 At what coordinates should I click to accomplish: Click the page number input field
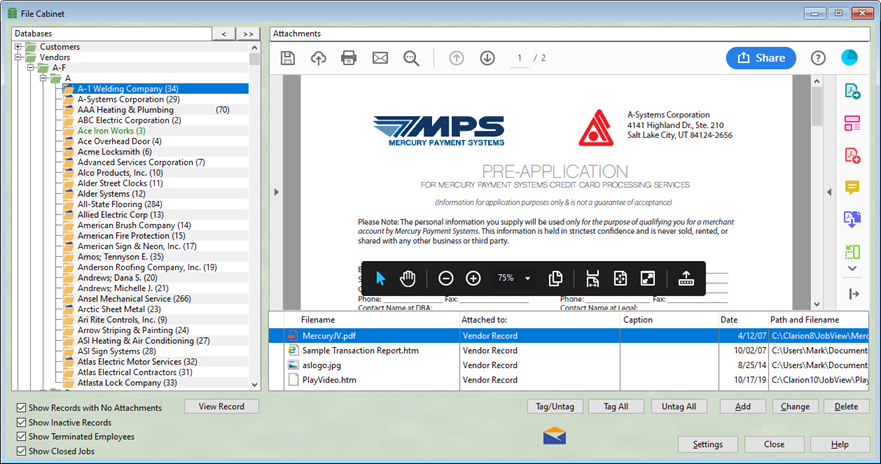tap(520, 58)
